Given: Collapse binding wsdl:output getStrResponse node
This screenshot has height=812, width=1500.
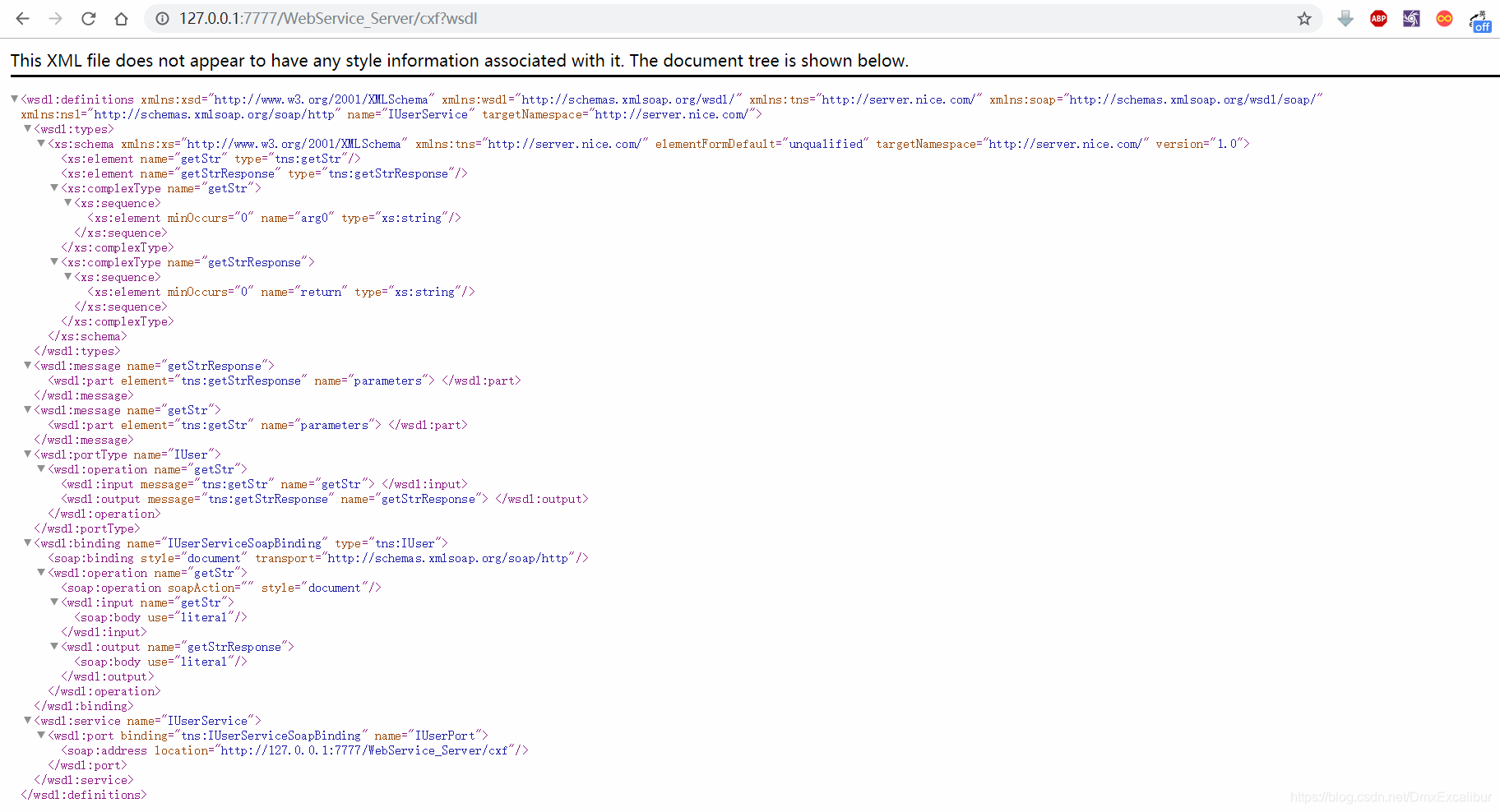Looking at the screenshot, I should click(x=54, y=646).
